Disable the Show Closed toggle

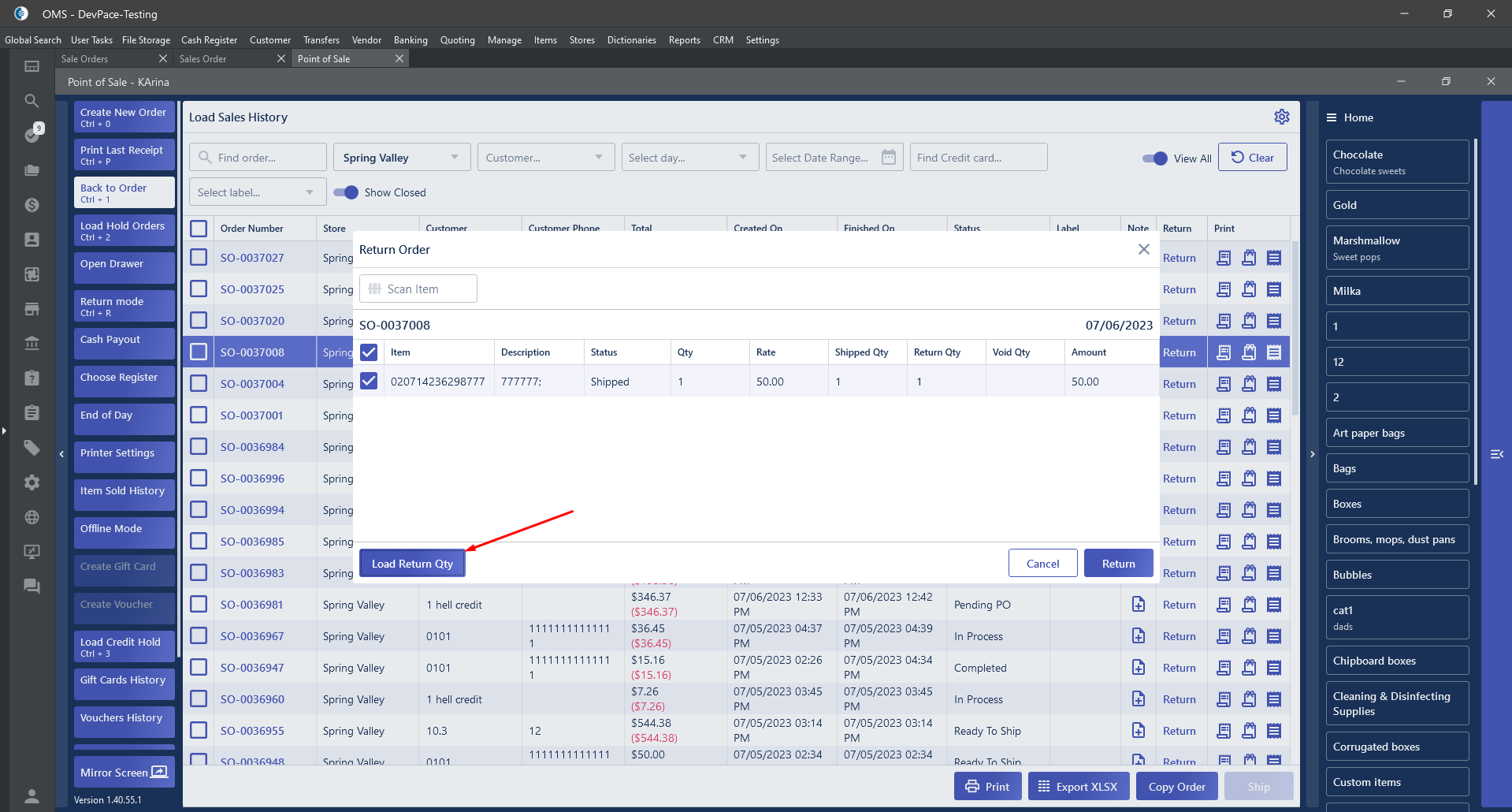(346, 192)
